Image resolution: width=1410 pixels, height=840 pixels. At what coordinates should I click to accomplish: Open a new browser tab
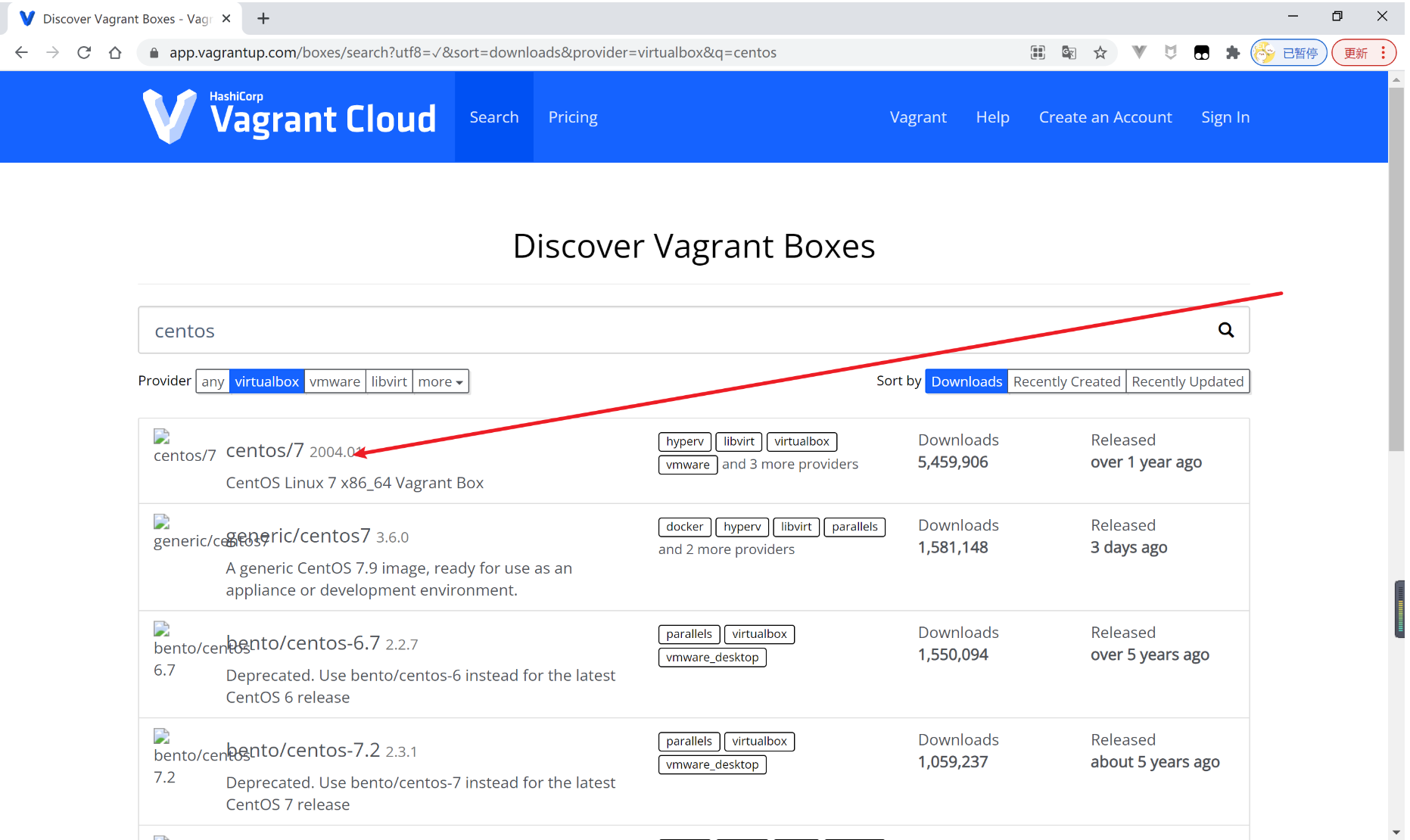point(263,18)
